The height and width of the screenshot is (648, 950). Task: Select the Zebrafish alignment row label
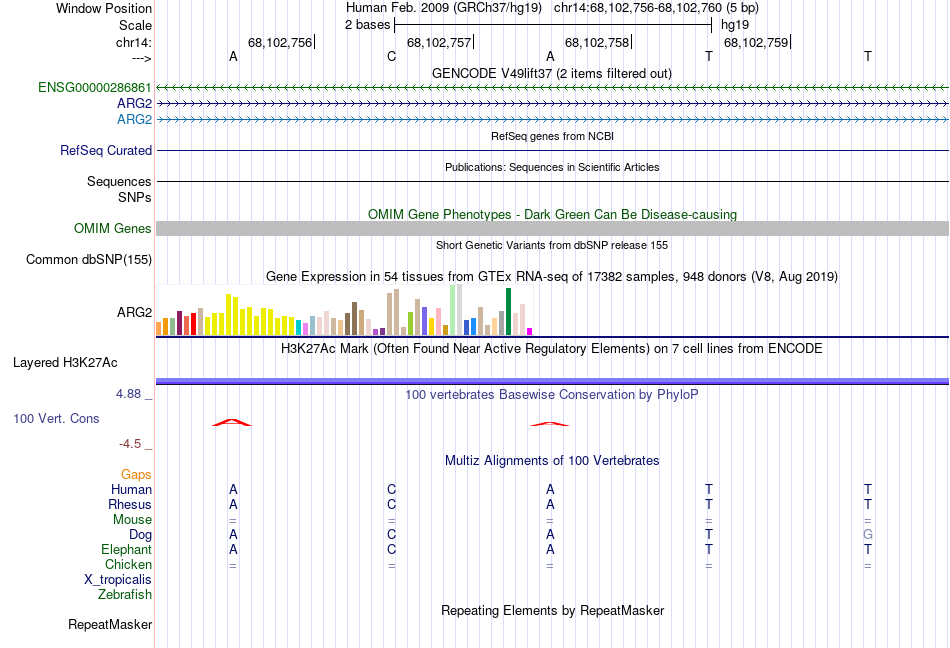pos(125,595)
